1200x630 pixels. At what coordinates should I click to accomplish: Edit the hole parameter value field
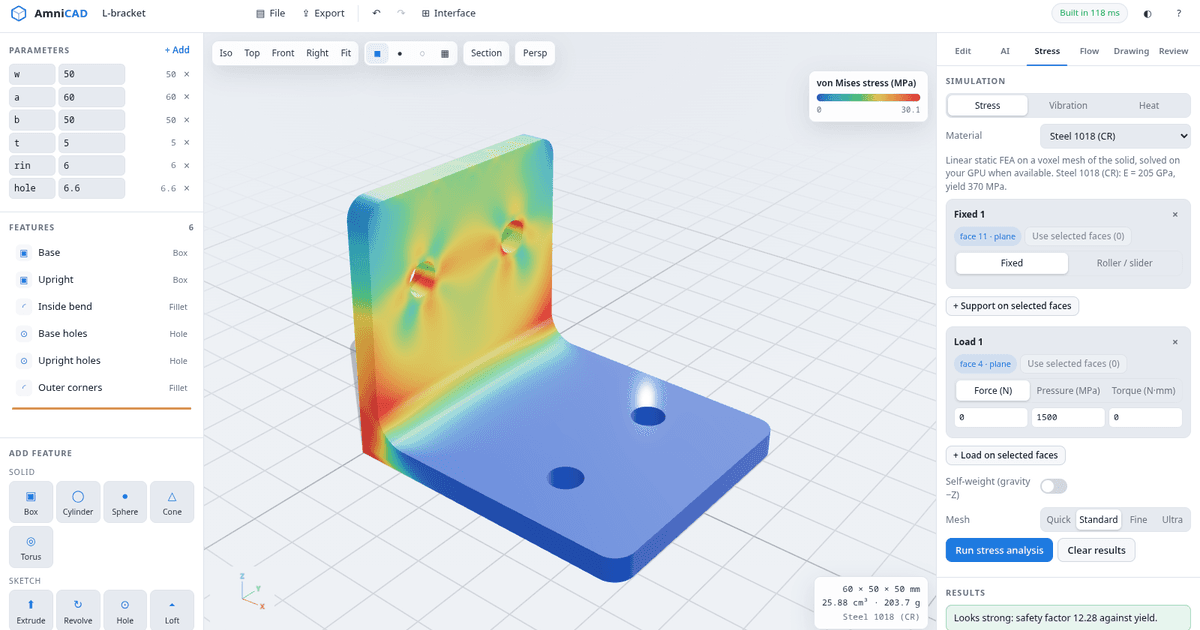91,188
